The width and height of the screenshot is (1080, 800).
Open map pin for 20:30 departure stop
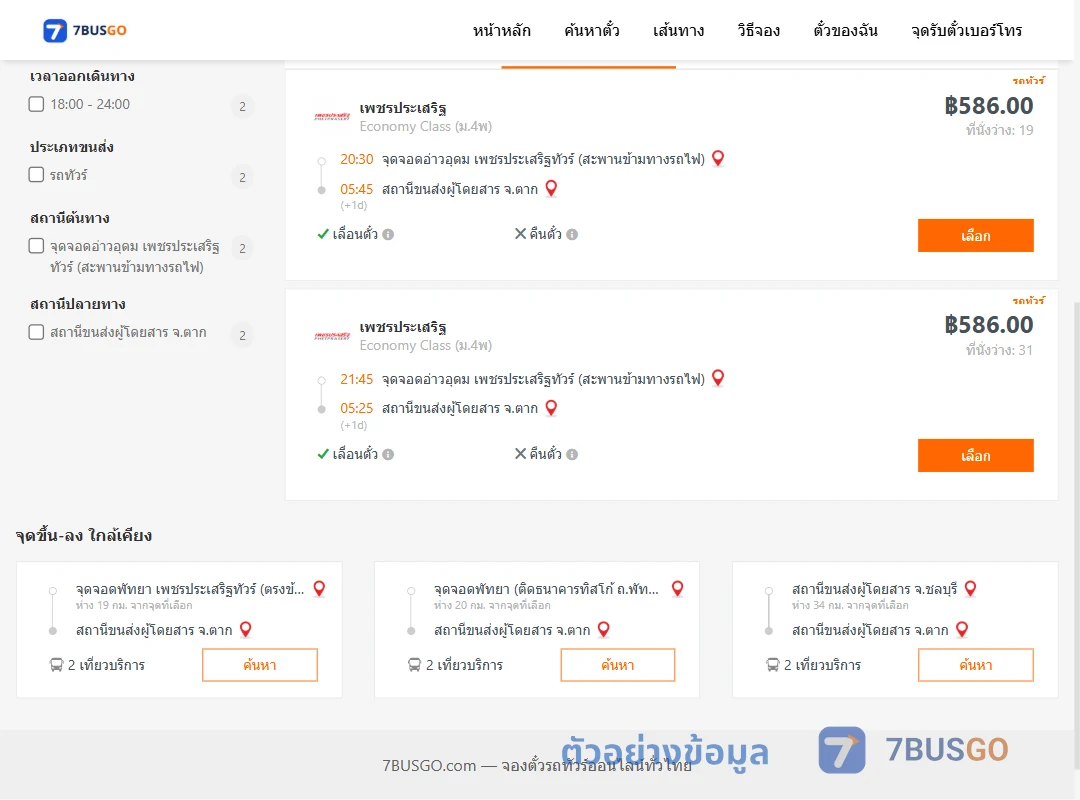point(718,158)
